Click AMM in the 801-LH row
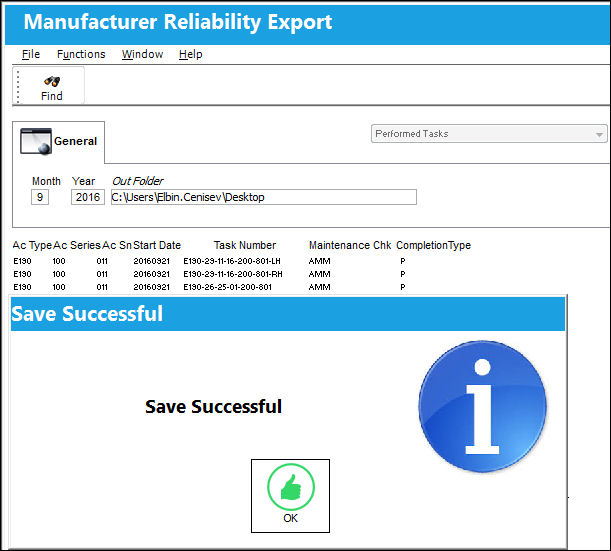The height and width of the screenshot is (551, 611). click(320, 261)
